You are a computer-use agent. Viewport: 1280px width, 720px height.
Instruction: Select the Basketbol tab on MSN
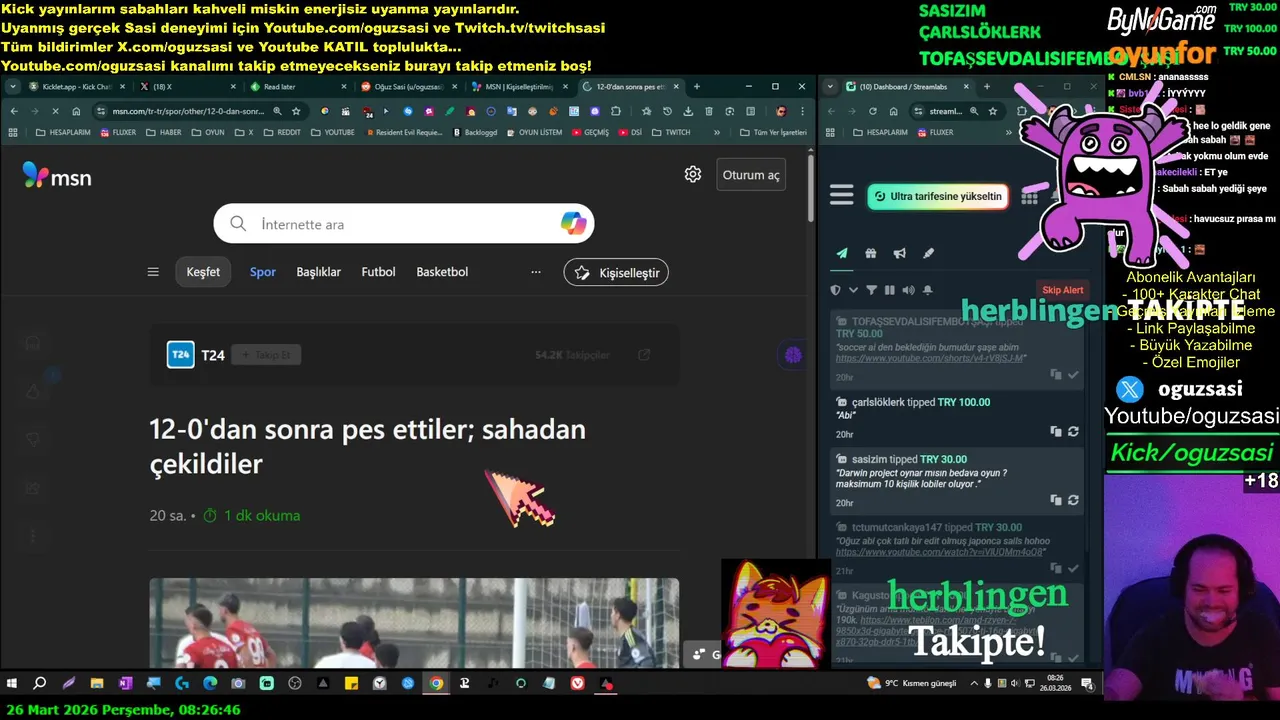tap(442, 272)
